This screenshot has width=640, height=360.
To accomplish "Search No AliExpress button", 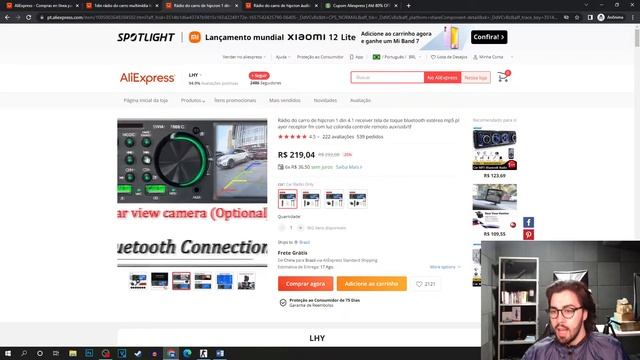I will coord(442,78).
